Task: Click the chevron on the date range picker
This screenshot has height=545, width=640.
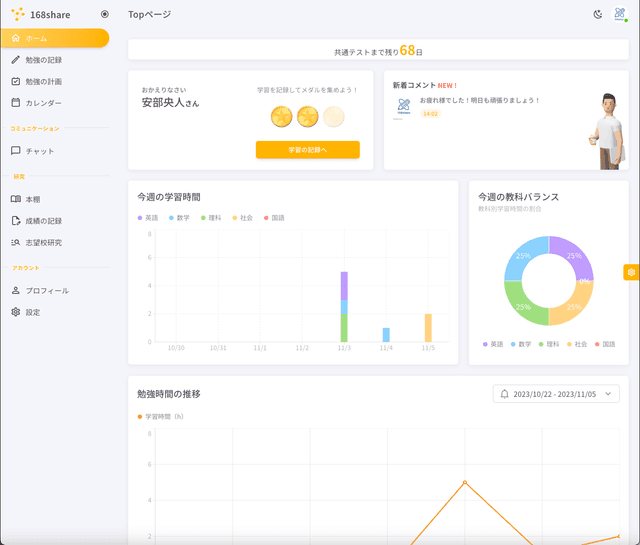Action: point(608,394)
